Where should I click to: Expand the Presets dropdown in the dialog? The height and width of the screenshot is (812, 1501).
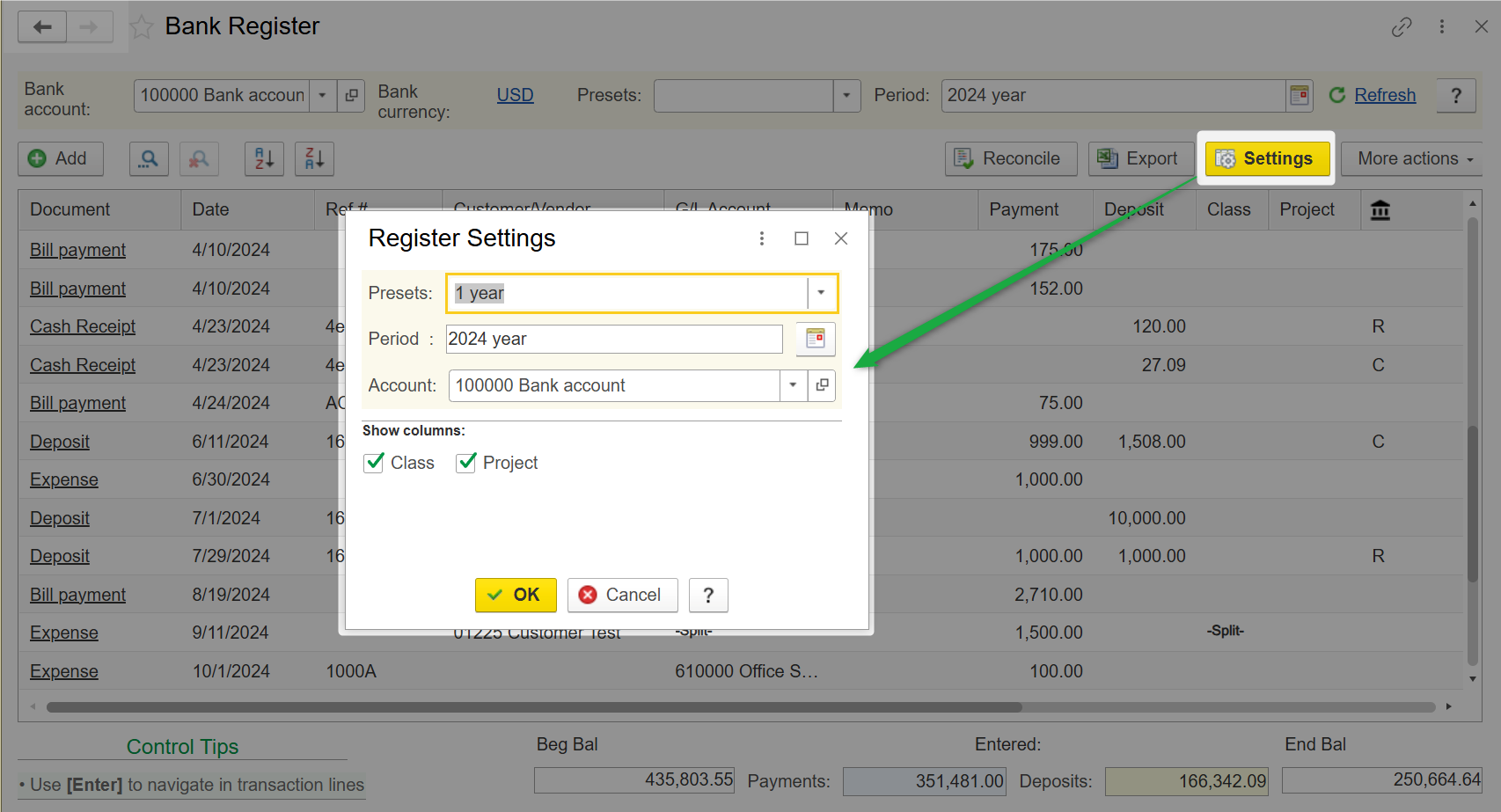(821, 293)
